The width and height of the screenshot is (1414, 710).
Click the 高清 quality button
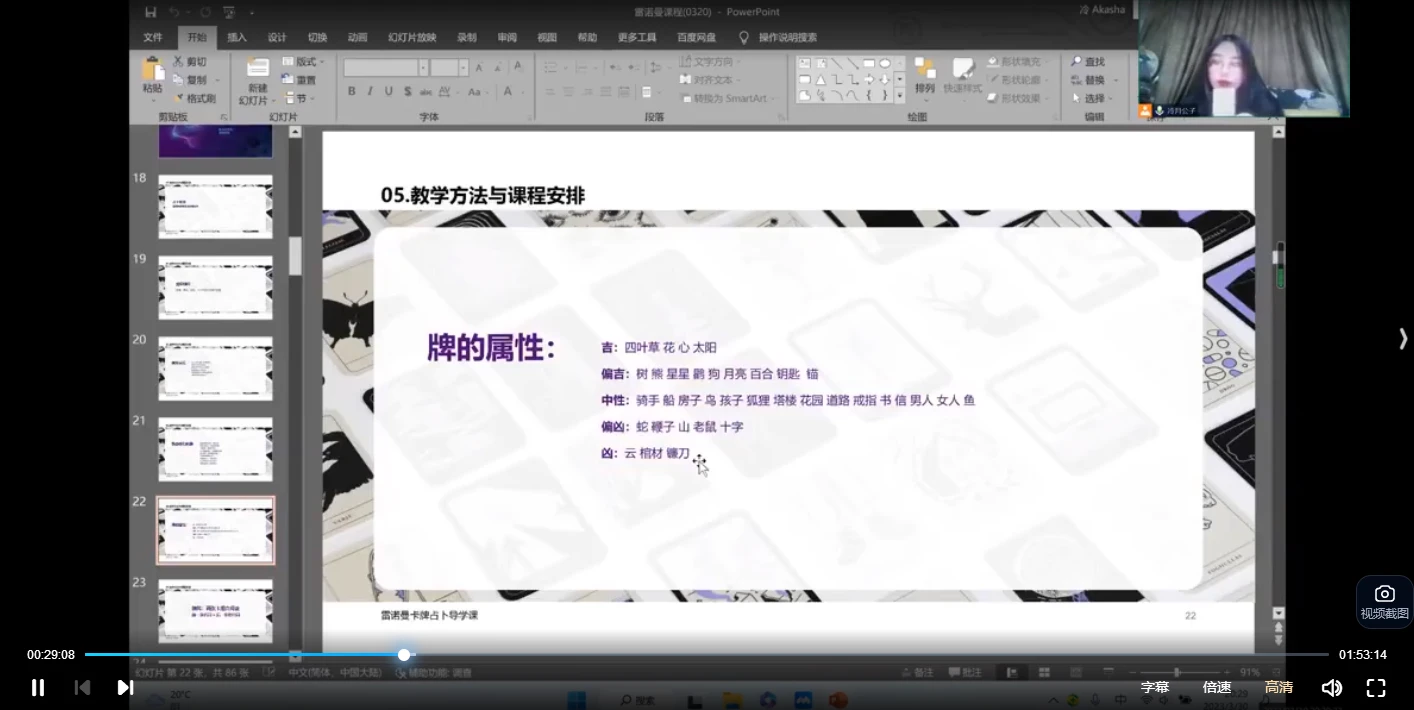pyautogui.click(x=1279, y=687)
